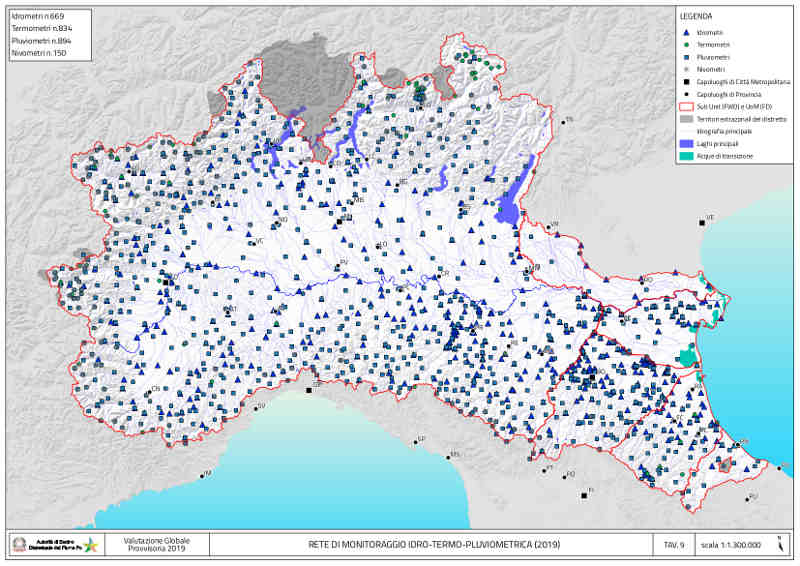Click the Capoluoghi di Città Metropolitana black square symbol
Screen dimensions: 800x566
(687, 82)
